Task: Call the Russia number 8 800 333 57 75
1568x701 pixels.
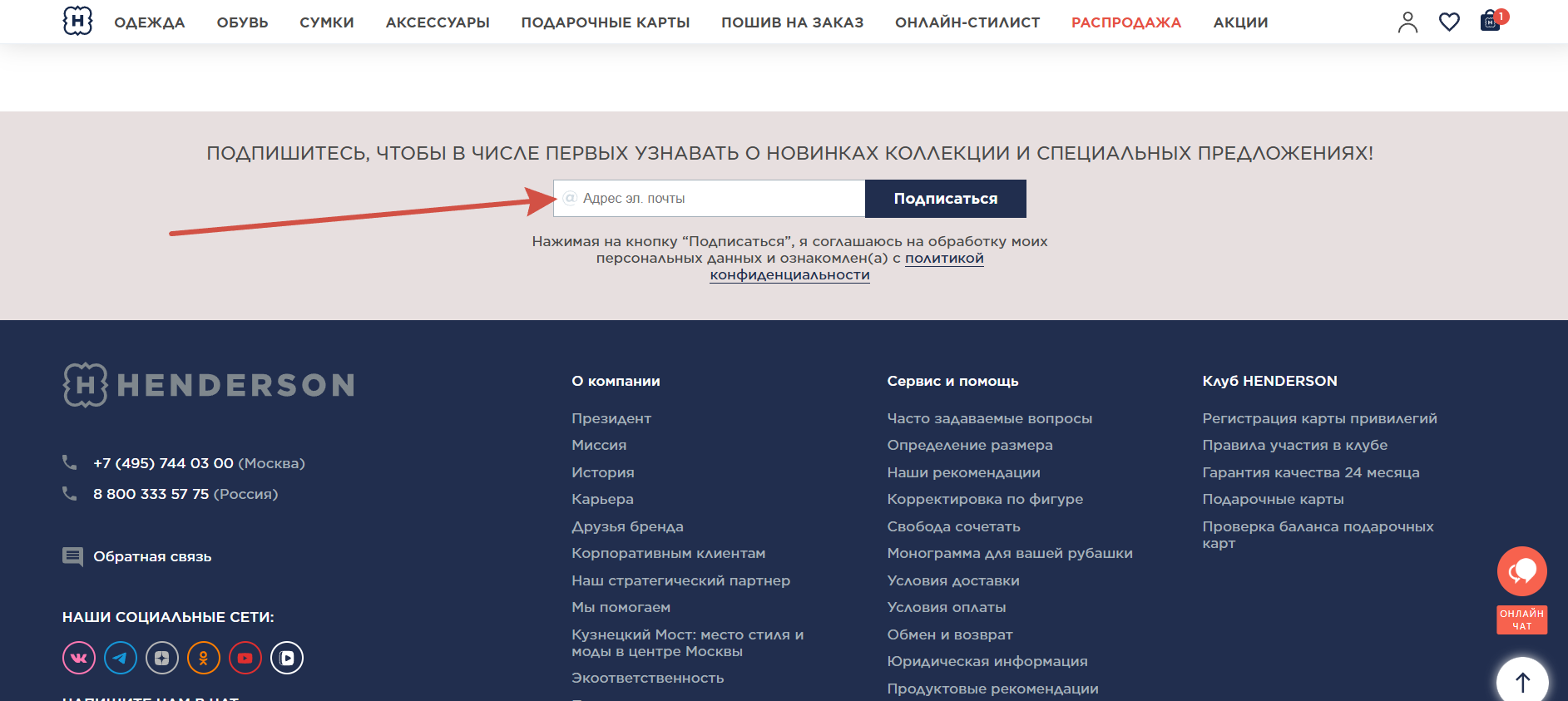Action: click(x=151, y=494)
